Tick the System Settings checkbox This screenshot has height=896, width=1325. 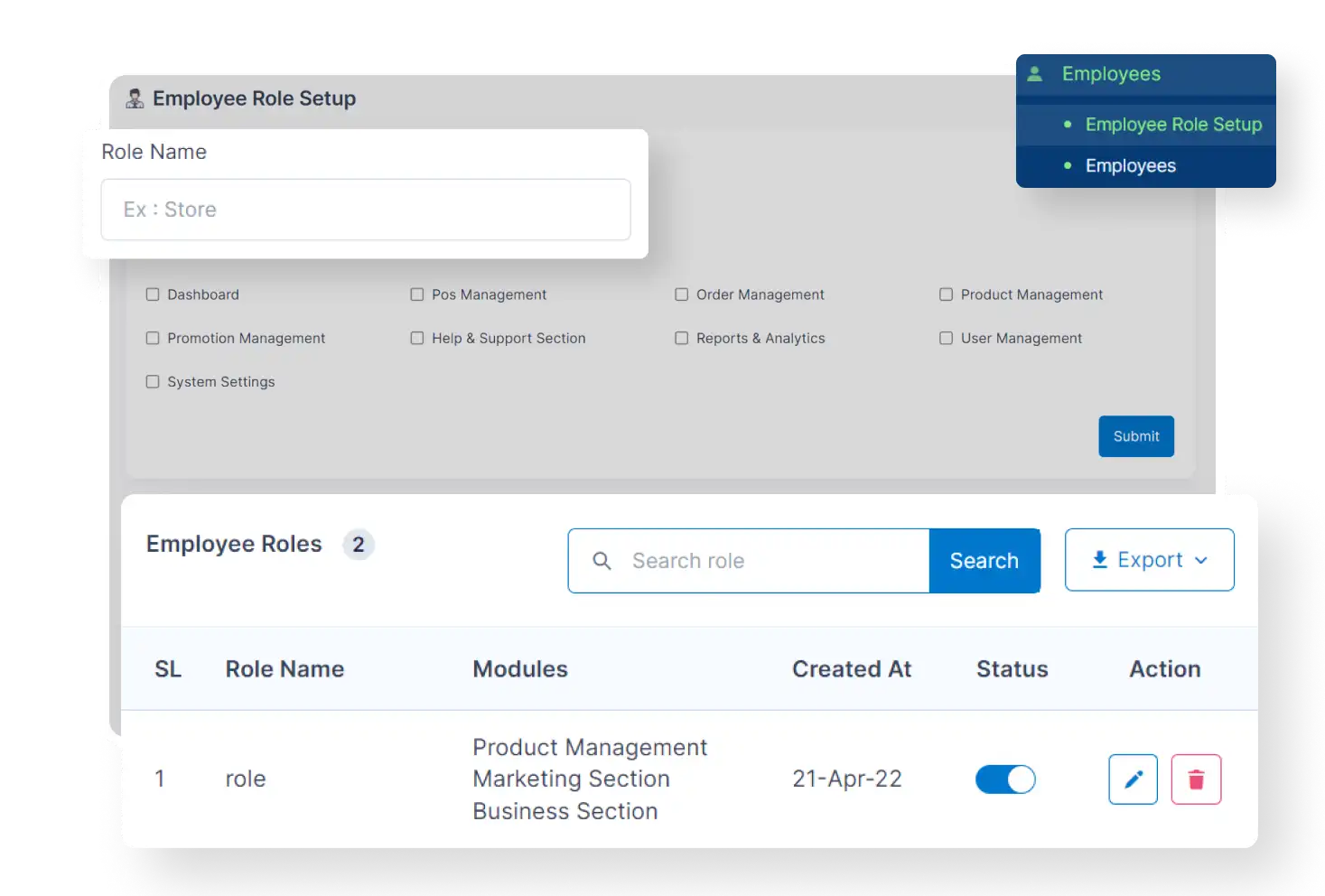click(x=152, y=381)
